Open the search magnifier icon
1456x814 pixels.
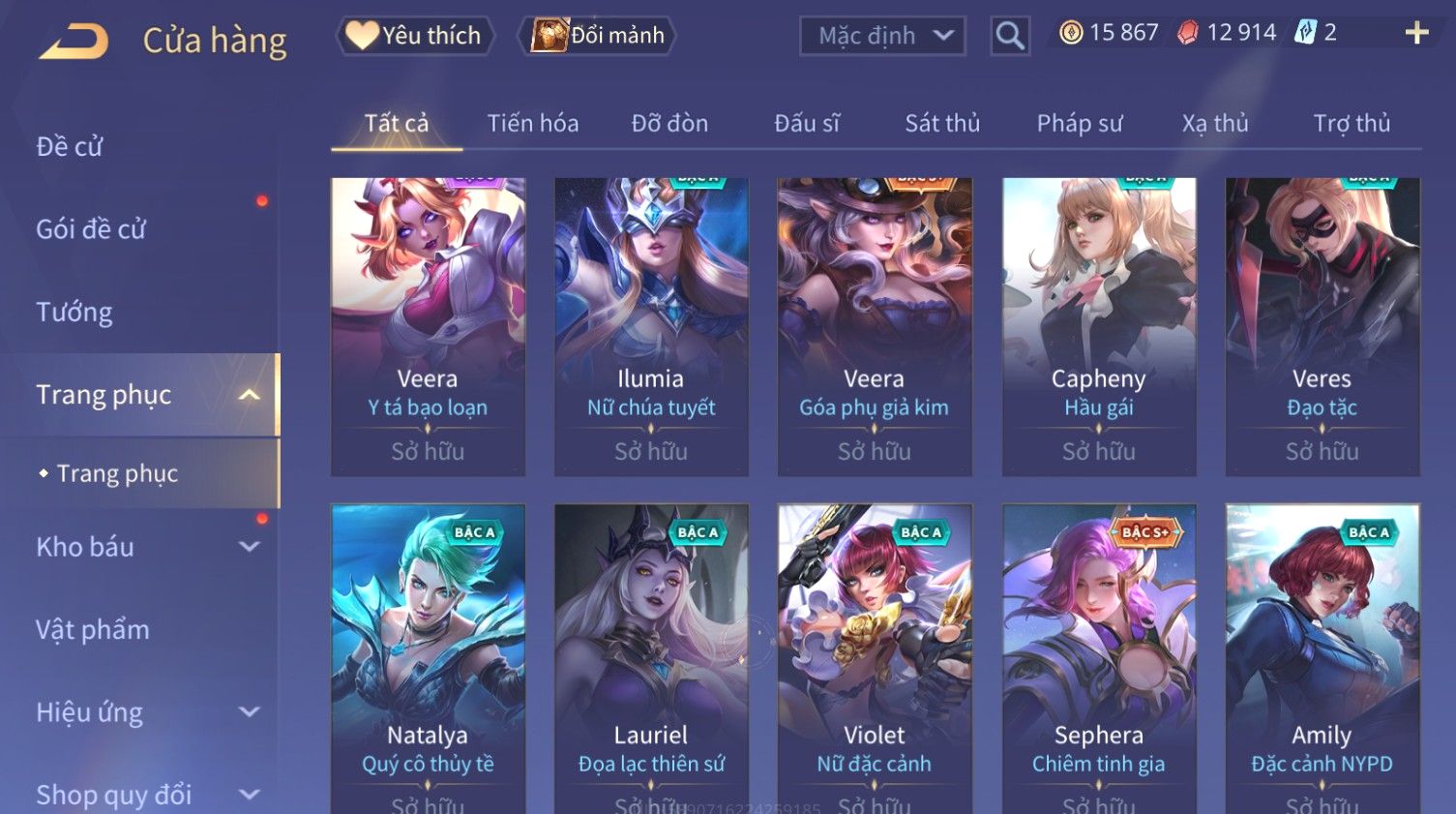tap(1010, 36)
